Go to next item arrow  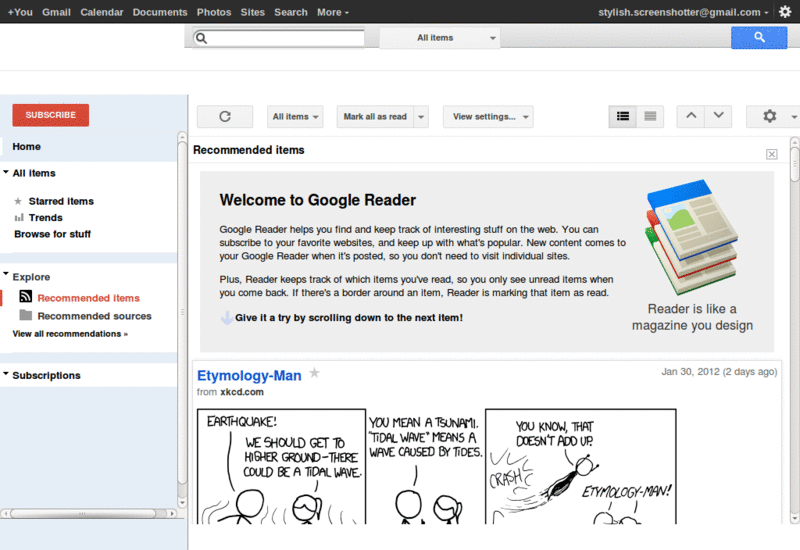coord(718,116)
